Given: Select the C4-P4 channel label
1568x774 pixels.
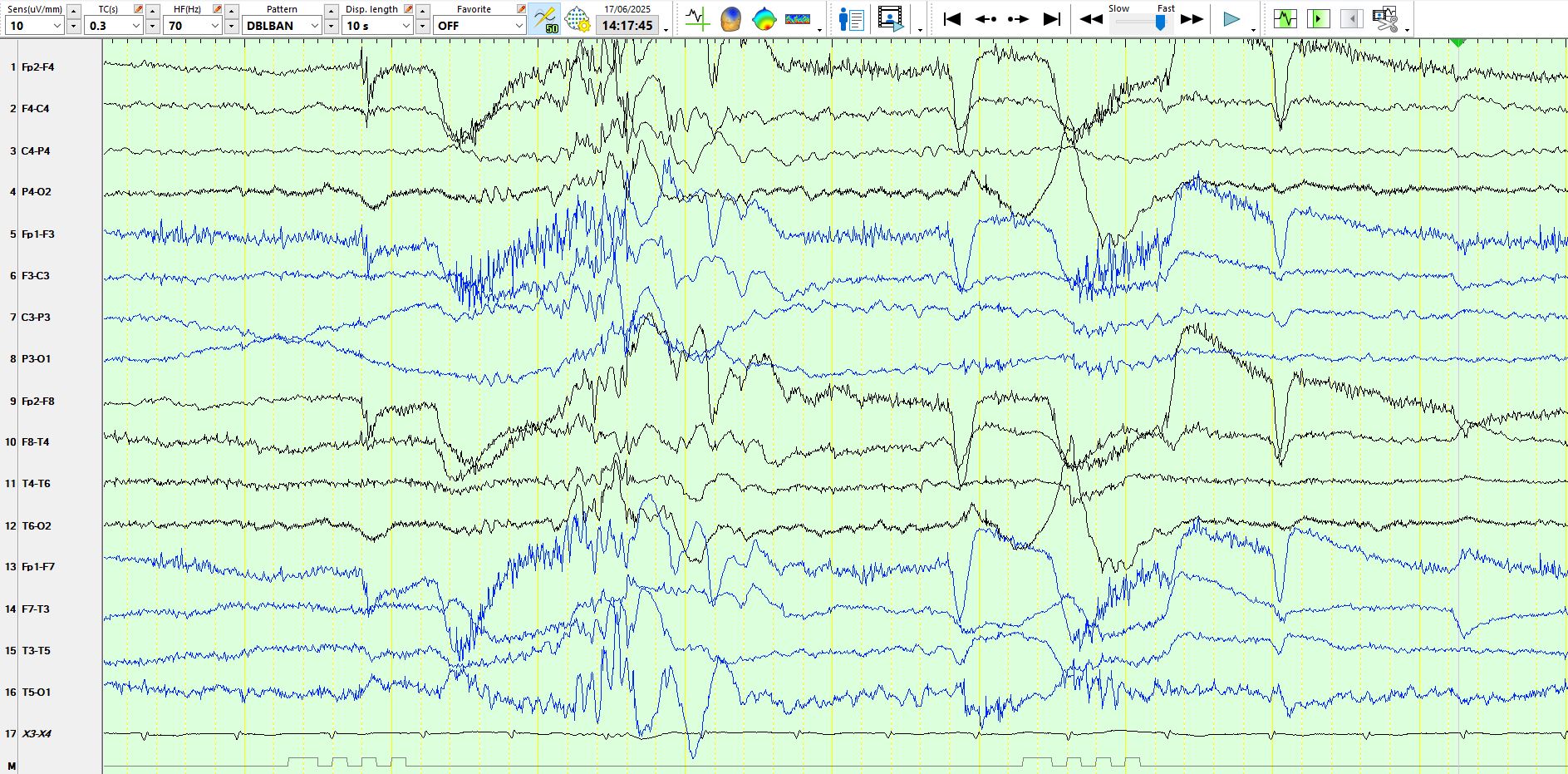Looking at the screenshot, I should (36, 150).
